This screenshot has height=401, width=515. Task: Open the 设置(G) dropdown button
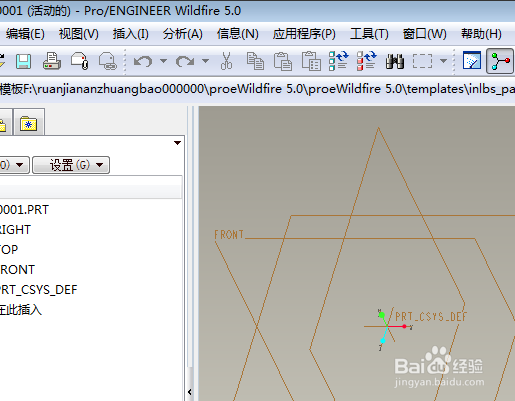pos(71,165)
